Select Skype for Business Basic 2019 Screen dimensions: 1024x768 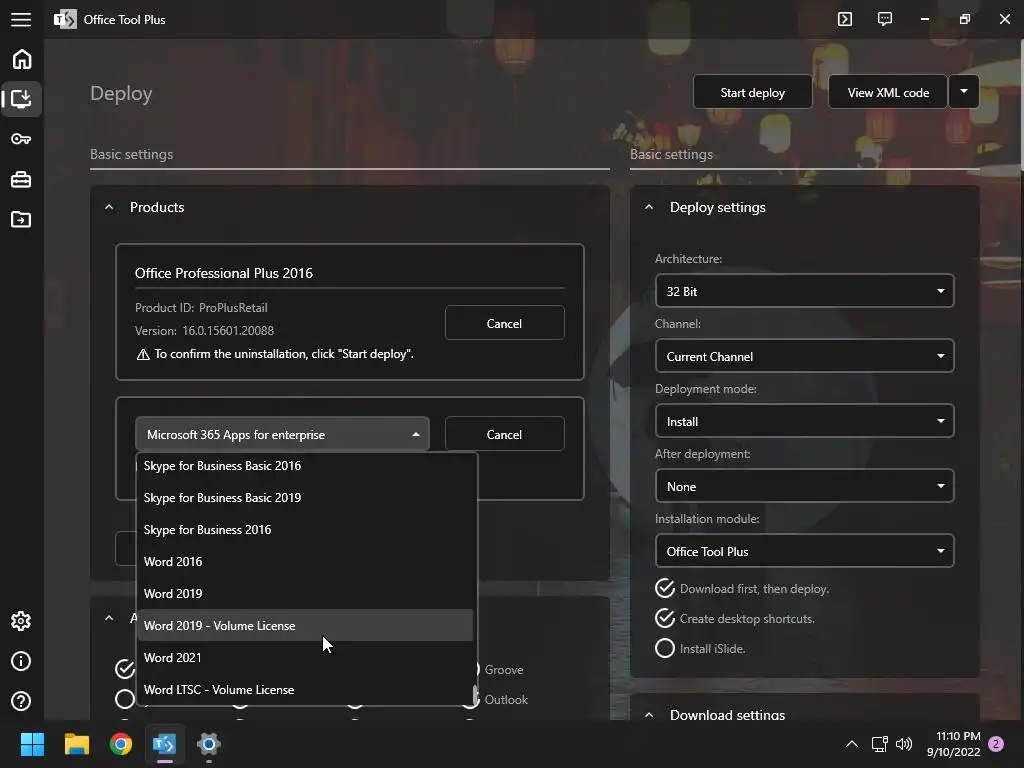(304, 498)
